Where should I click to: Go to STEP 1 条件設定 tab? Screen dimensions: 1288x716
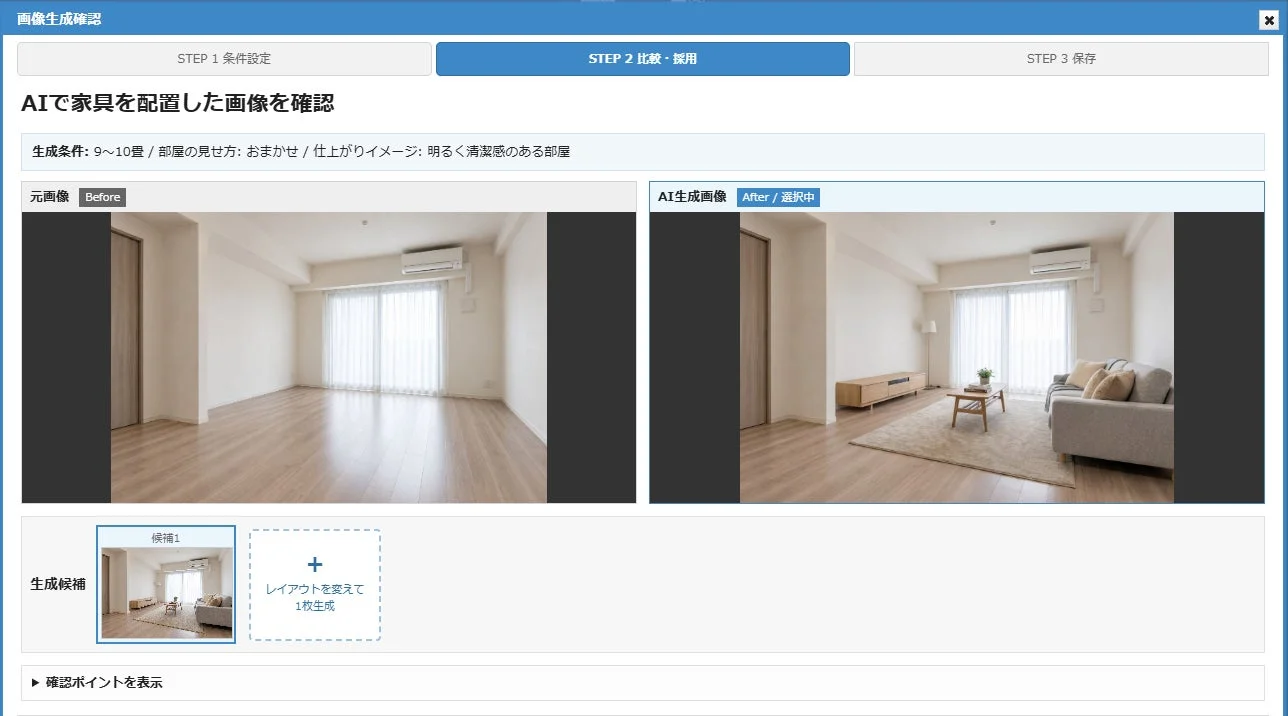(224, 59)
